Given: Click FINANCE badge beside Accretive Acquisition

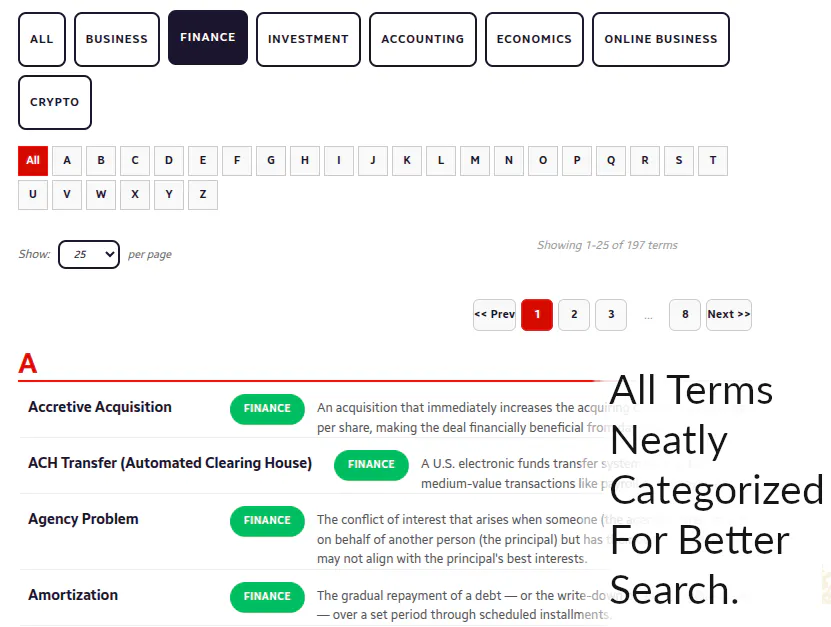Looking at the screenshot, I should tap(267, 409).
